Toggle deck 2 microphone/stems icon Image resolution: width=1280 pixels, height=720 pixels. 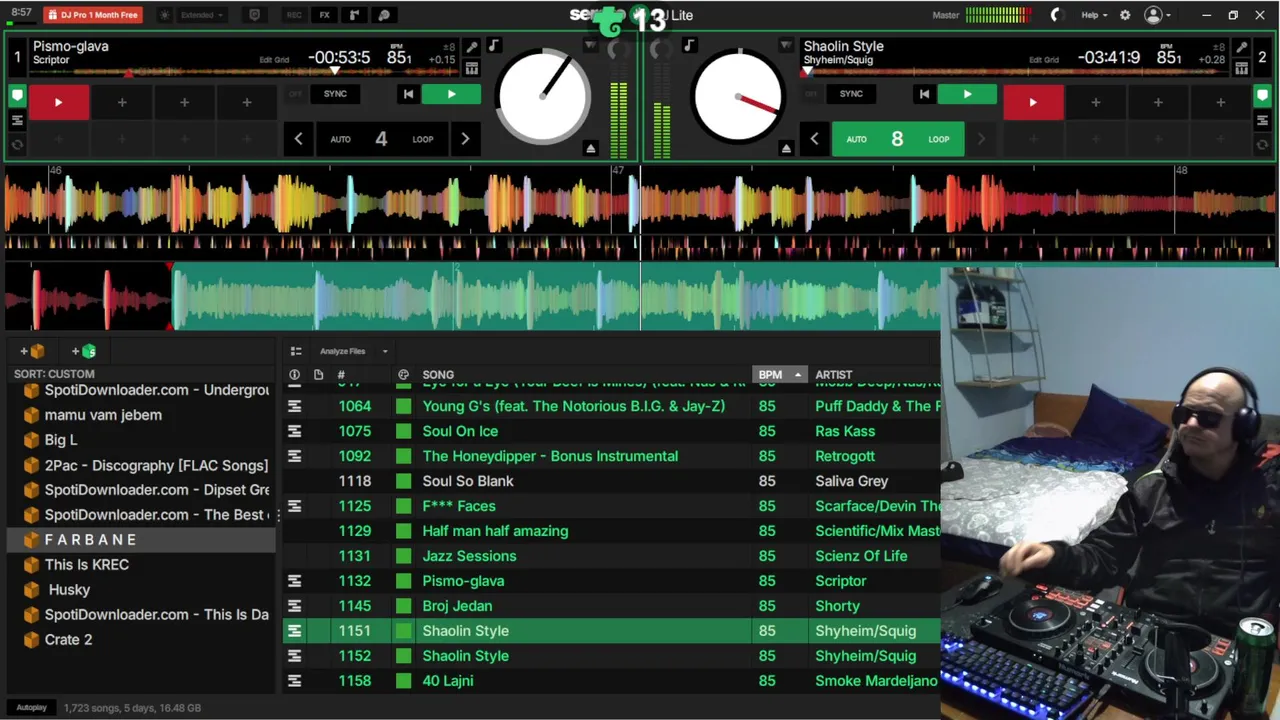[1242, 48]
